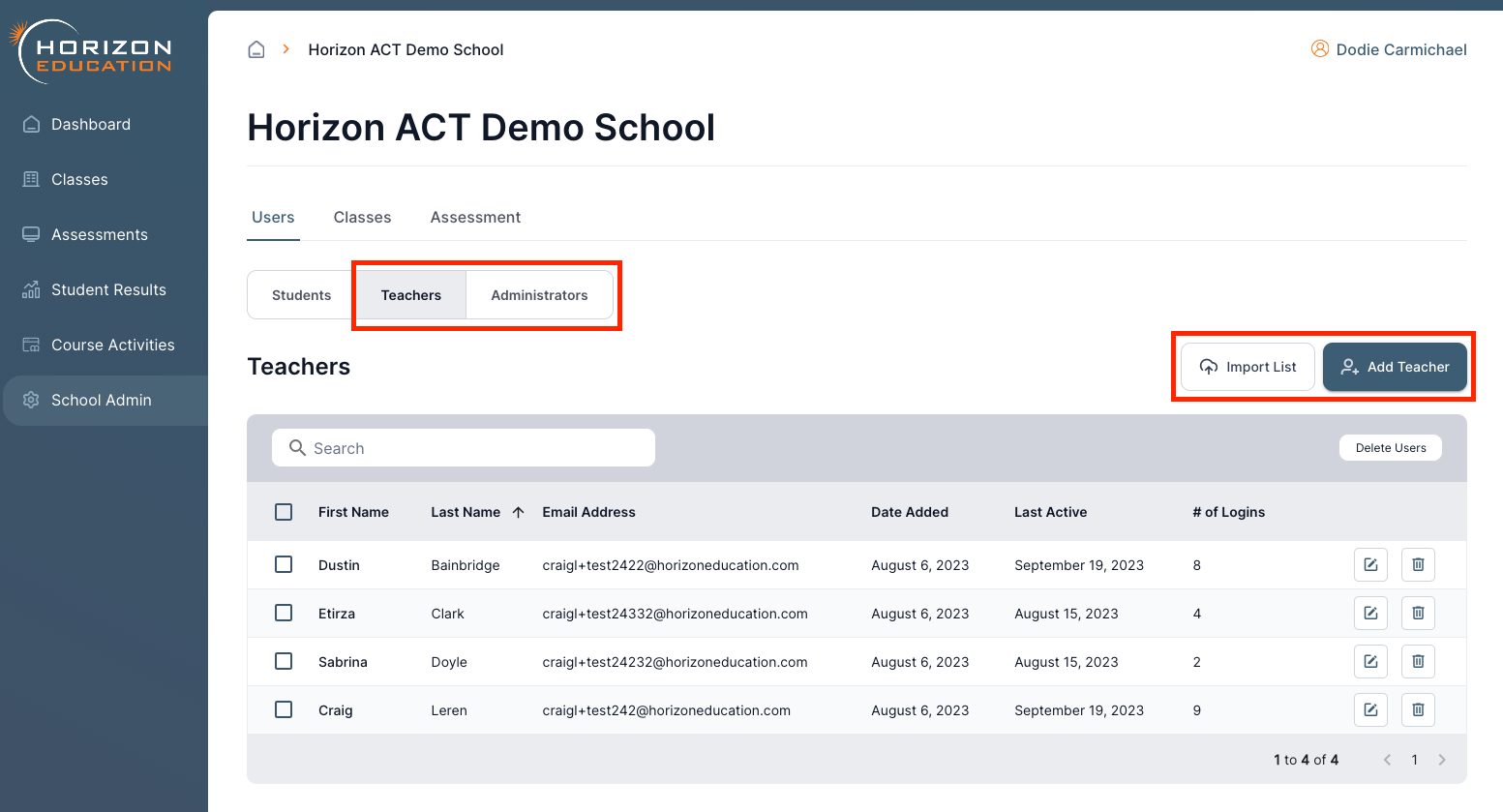Open the Classes tab below the school title

(362, 218)
